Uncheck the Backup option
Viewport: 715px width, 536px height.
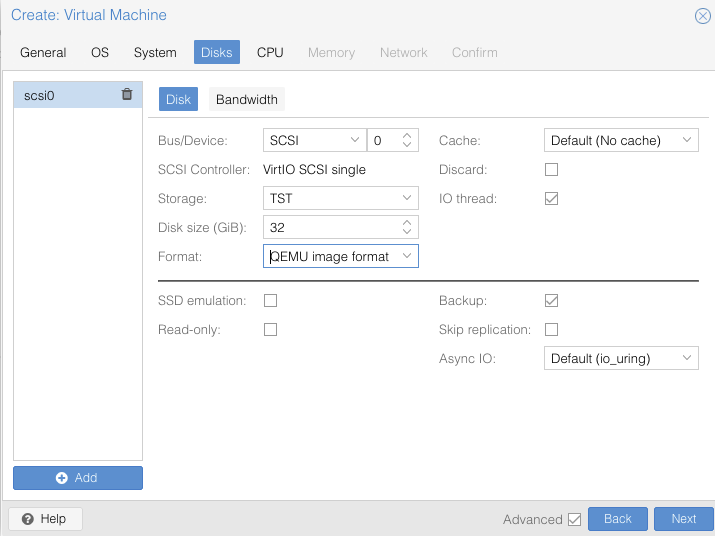tap(551, 300)
